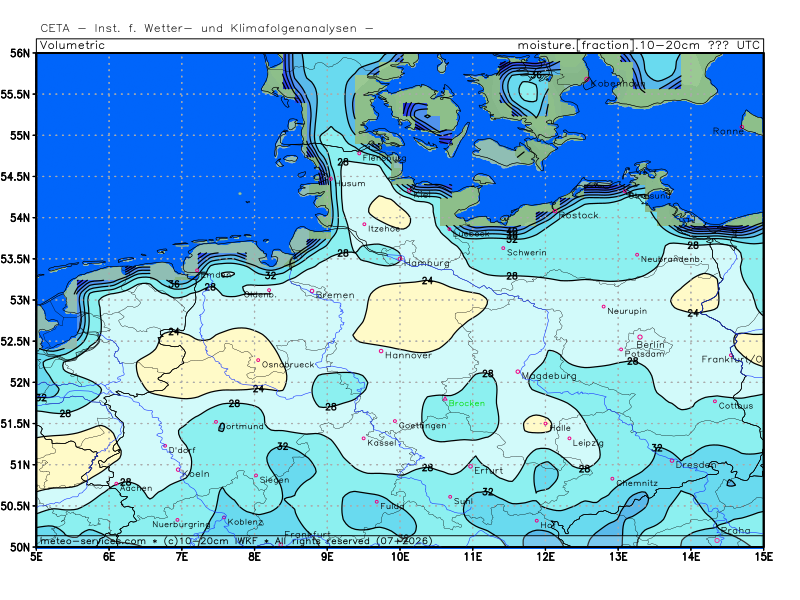The width and height of the screenshot is (800, 600).
Task: Click the Dresden city marker
Action: tap(672, 460)
